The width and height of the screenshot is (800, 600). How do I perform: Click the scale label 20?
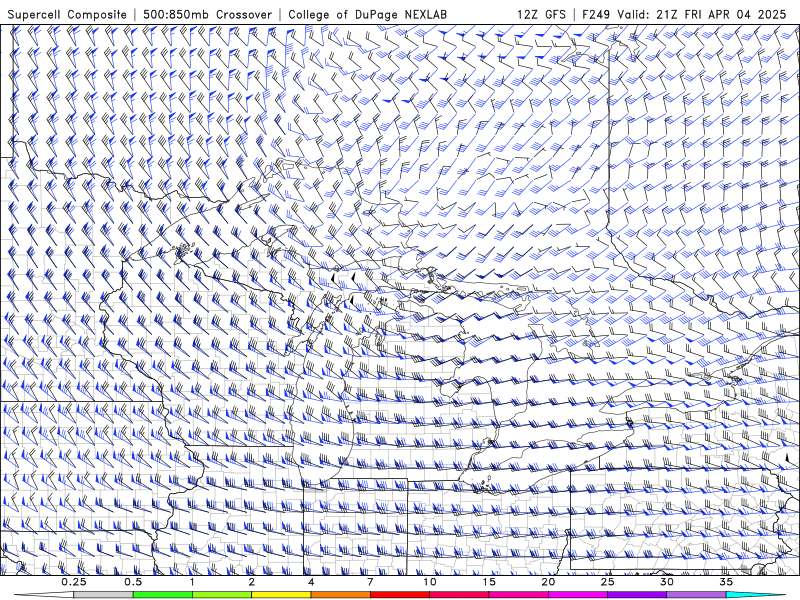pos(548,582)
